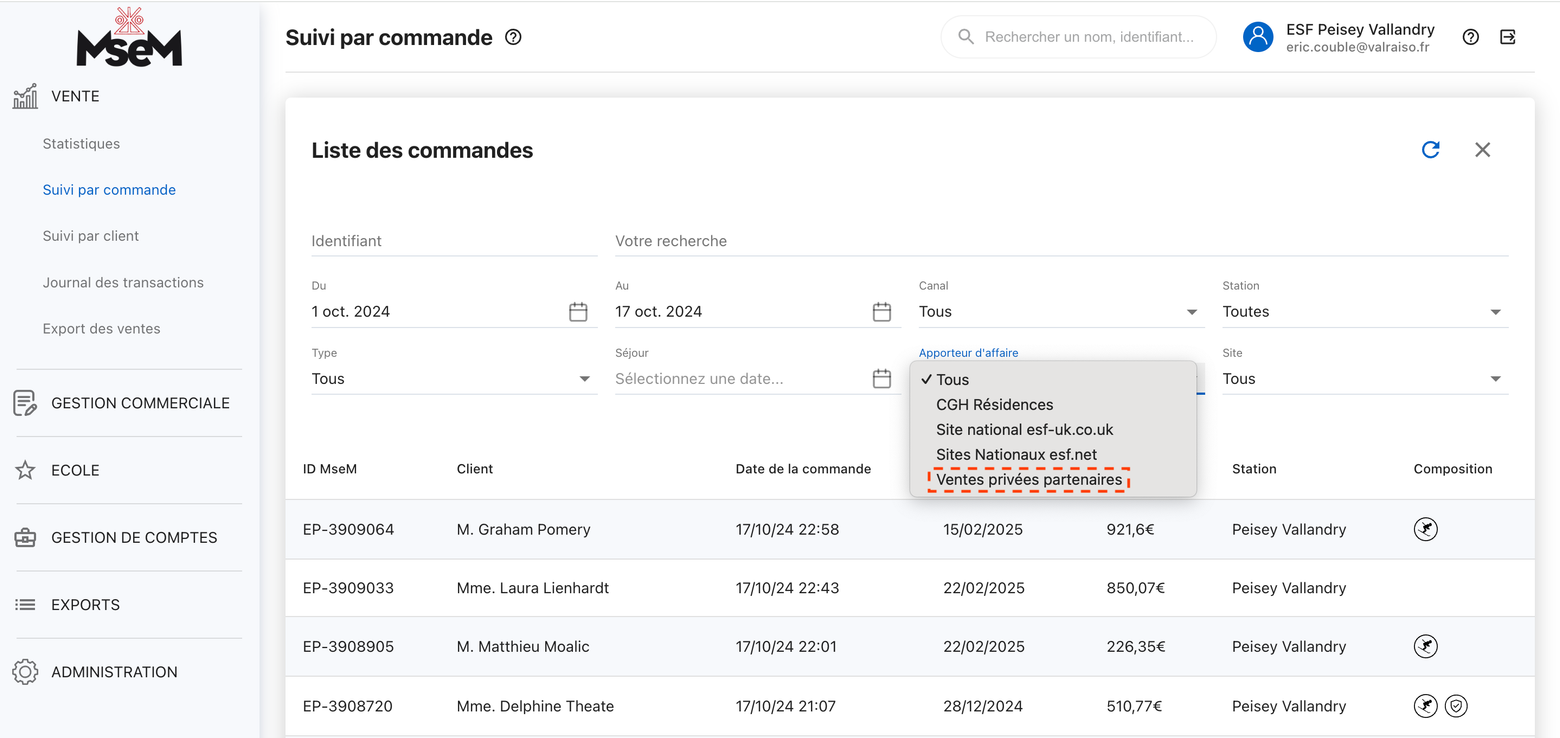Open Statistiques in the sidebar
This screenshot has width=1560, height=738.
[81, 144]
